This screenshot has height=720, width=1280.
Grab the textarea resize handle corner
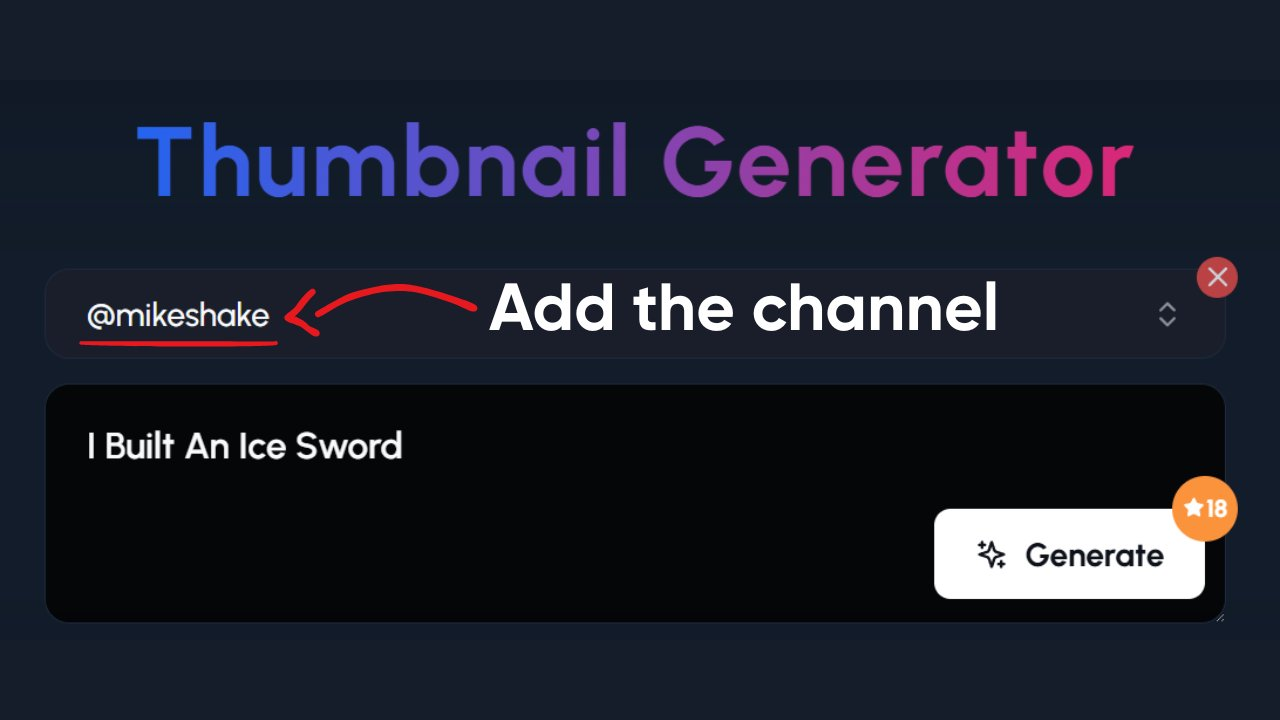[1218, 616]
